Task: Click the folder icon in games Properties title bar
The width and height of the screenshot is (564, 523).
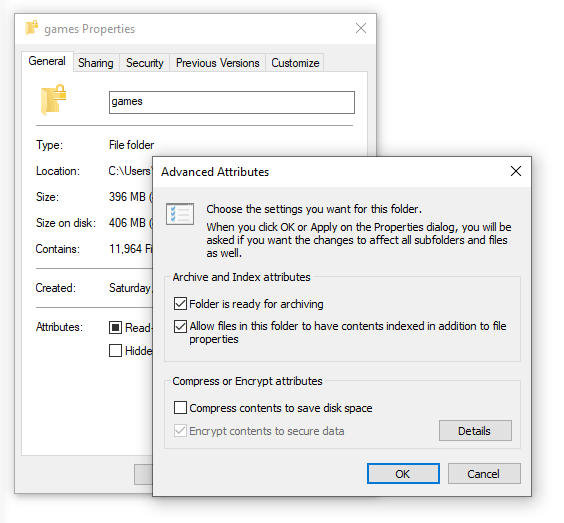Action: (x=32, y=28)
